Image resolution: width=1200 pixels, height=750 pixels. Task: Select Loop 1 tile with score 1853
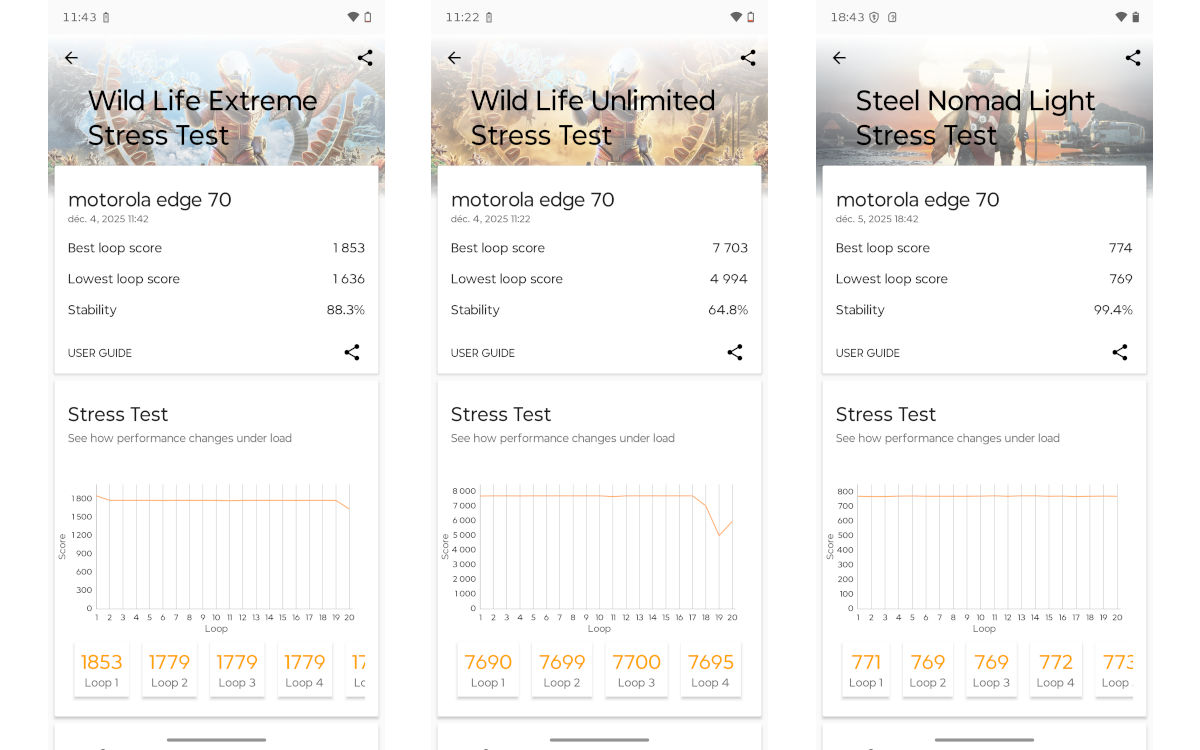101,670
